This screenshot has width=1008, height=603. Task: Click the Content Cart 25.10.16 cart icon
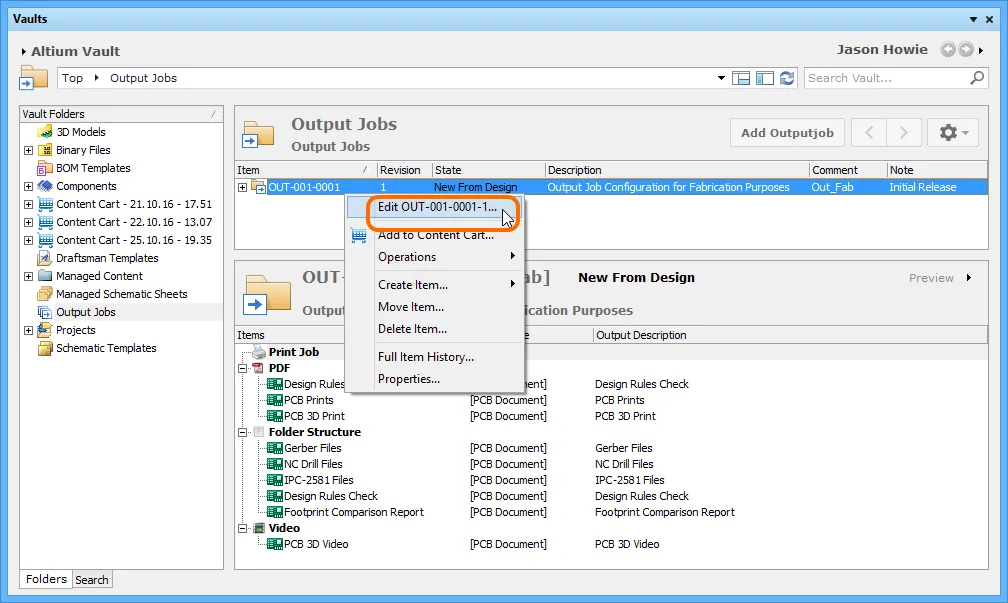point(45,240)
